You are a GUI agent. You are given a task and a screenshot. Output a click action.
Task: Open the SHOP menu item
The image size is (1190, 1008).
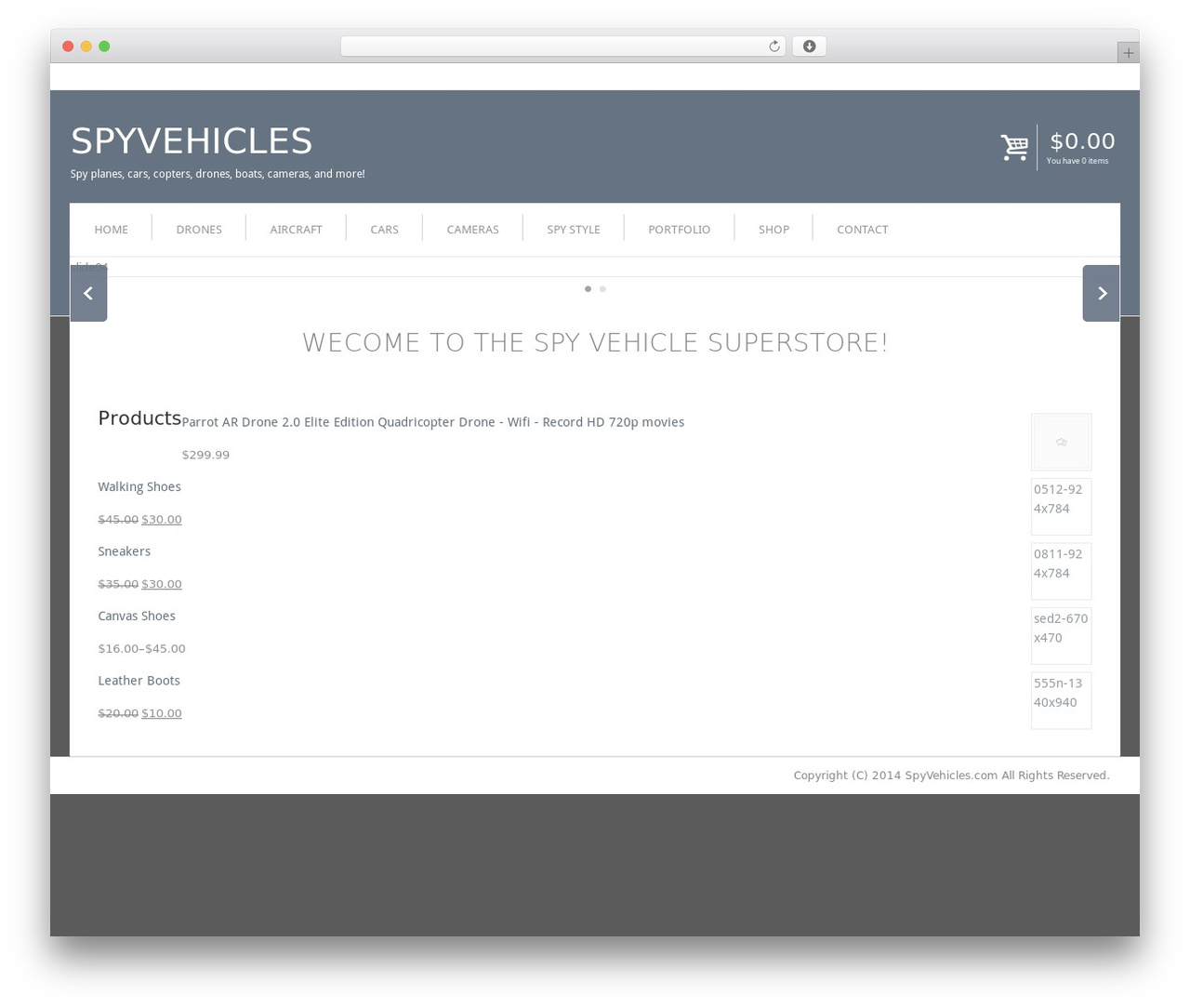(773, 230)
